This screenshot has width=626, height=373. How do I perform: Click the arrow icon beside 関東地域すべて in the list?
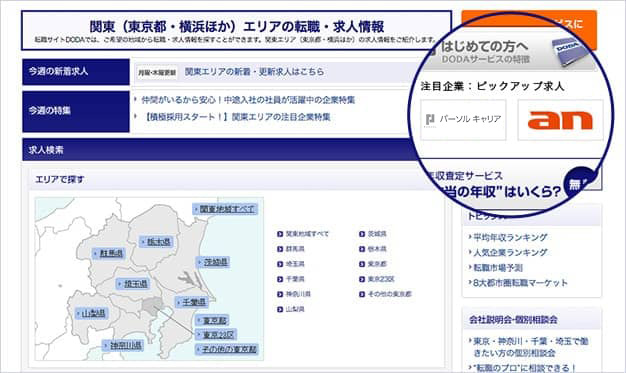[x=280, y=234]
